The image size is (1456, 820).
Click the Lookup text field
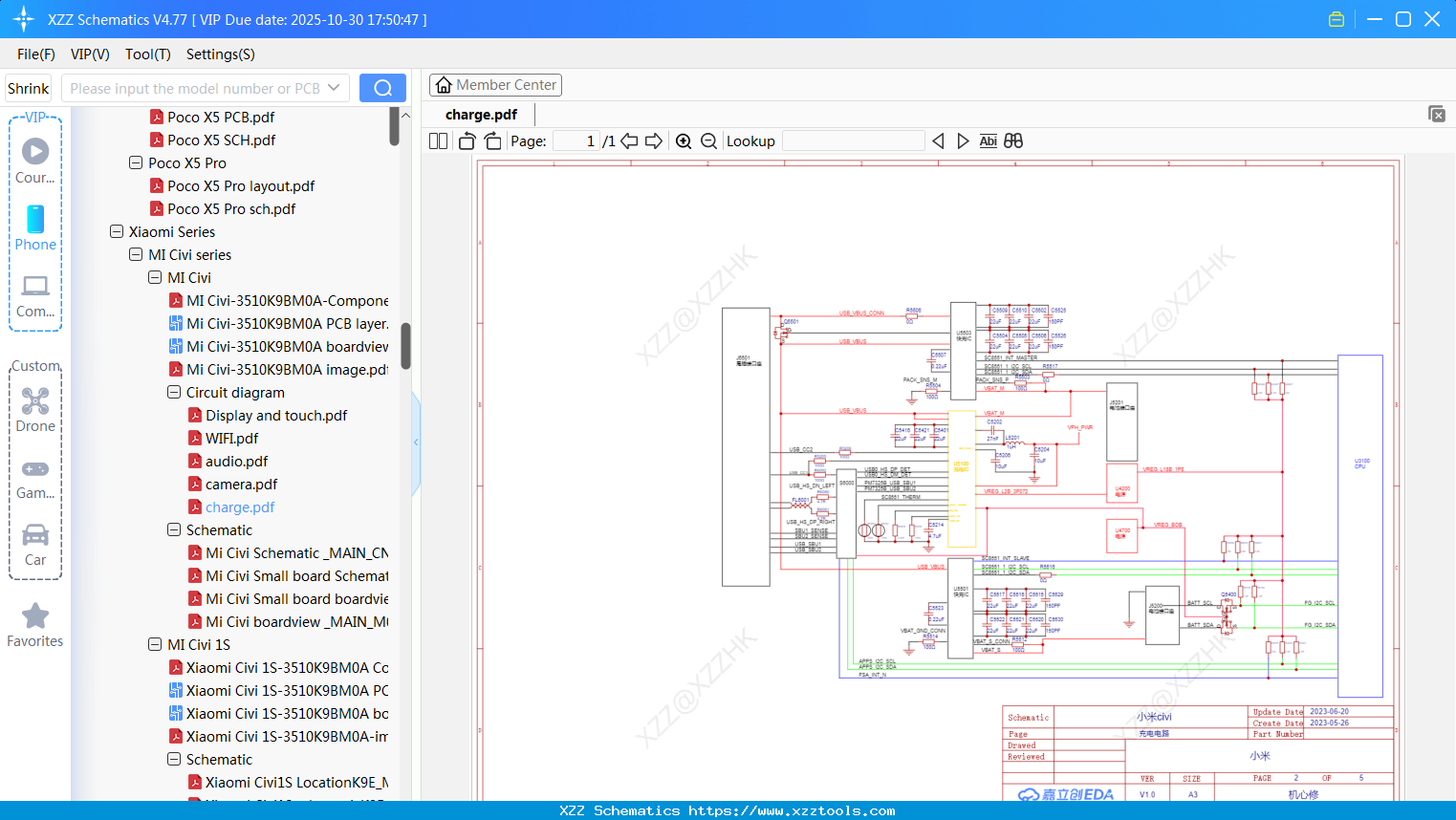854,141
